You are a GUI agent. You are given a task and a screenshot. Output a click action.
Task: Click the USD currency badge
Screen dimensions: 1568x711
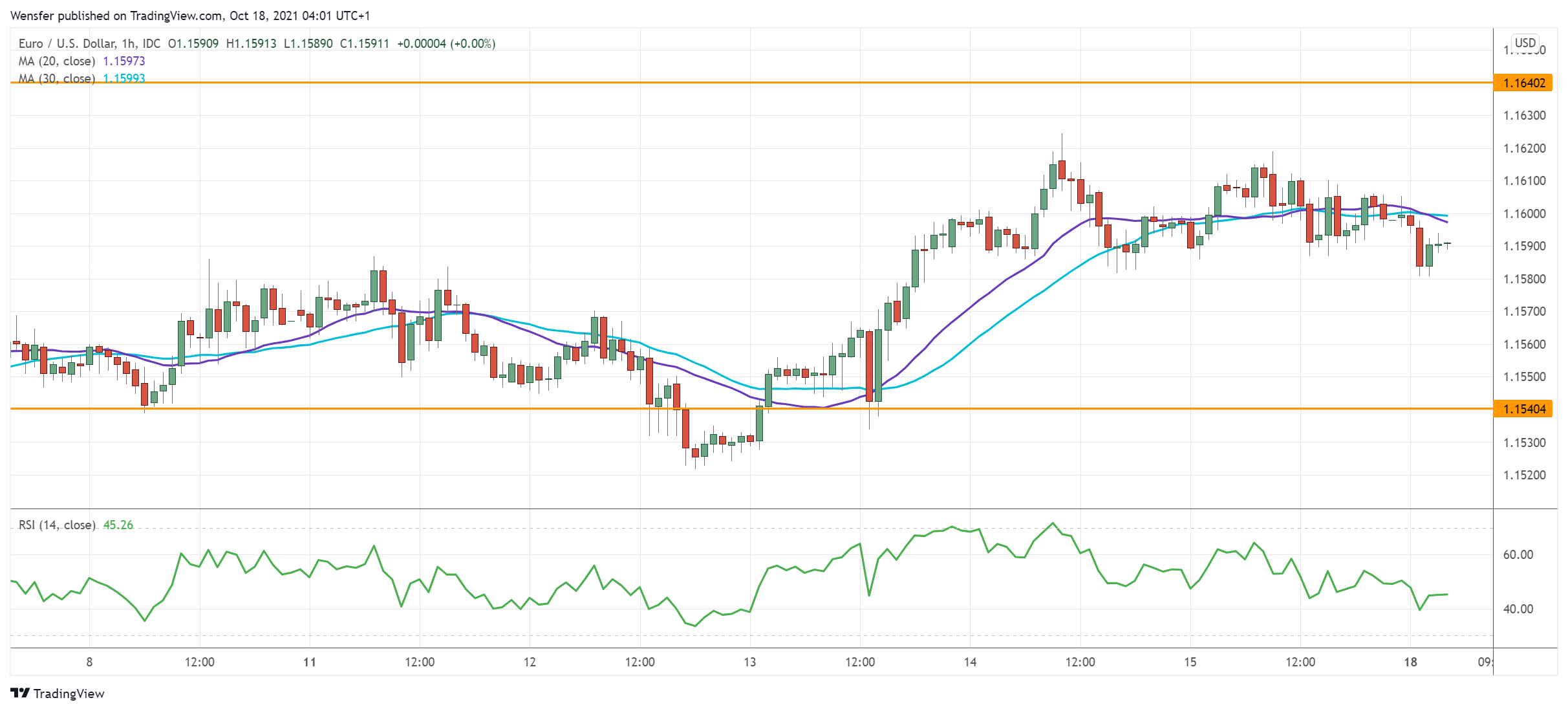pyautogui.click(x=1525, y=43)
